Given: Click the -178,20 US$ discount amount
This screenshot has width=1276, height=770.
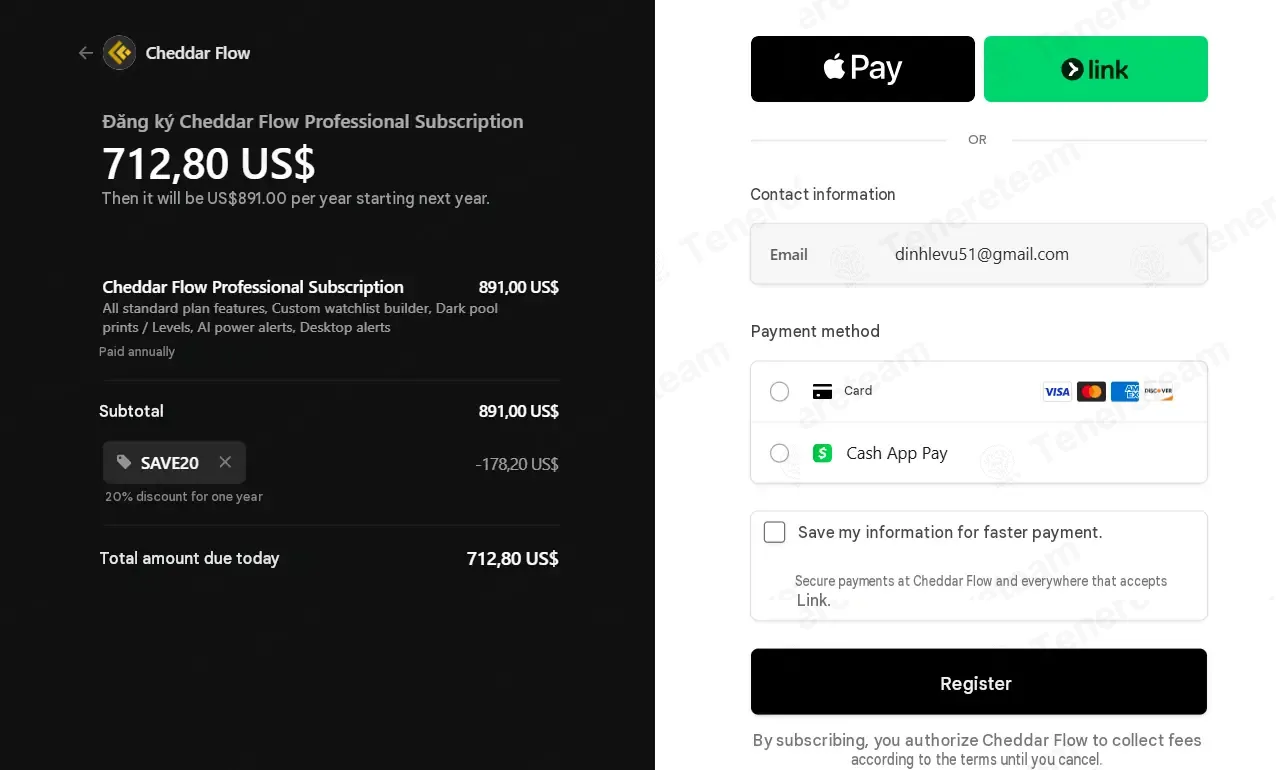Looking at the screenshot, I should (517, 464).
